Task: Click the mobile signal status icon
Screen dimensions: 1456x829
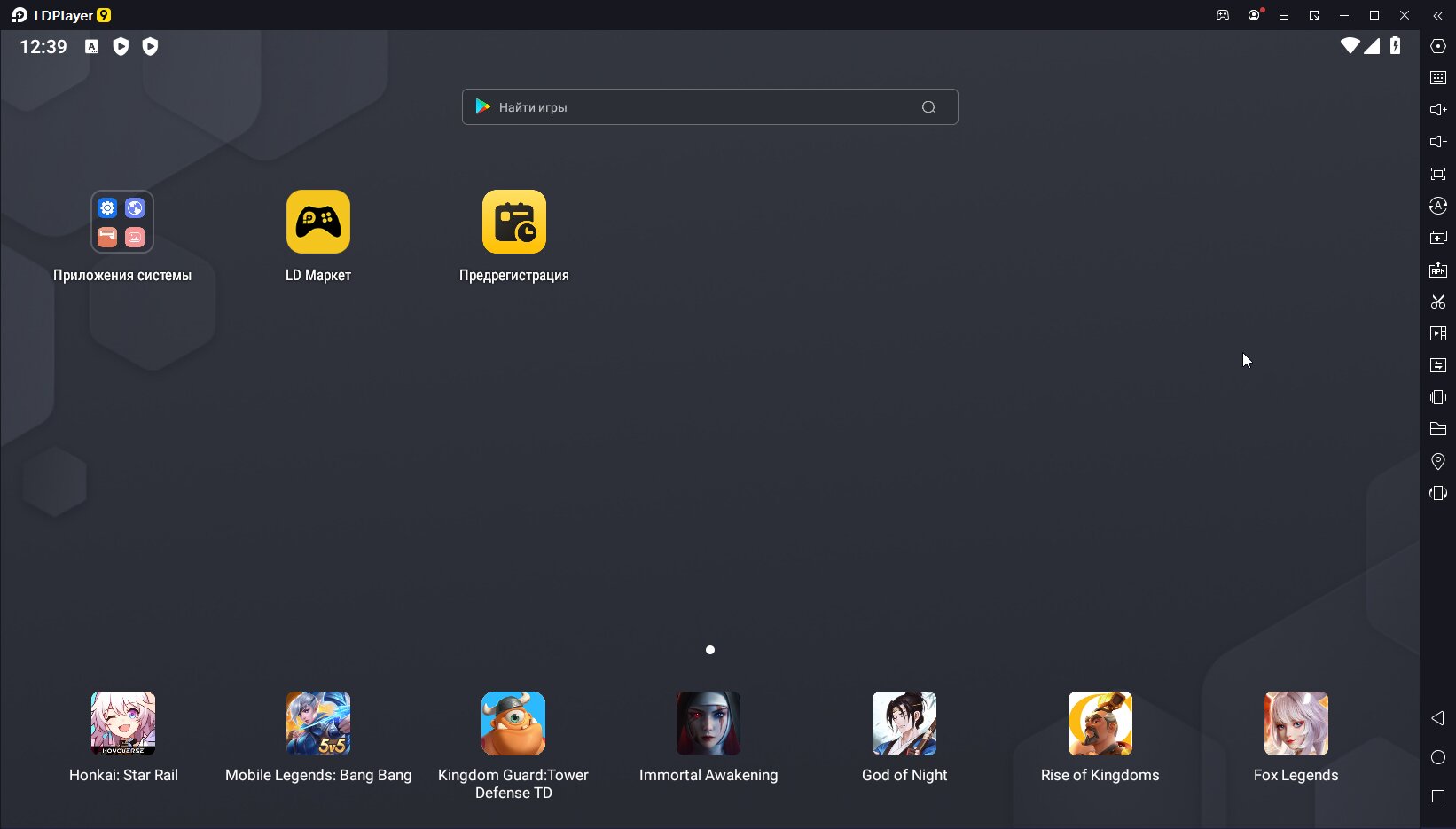Action: [1373, 46]
